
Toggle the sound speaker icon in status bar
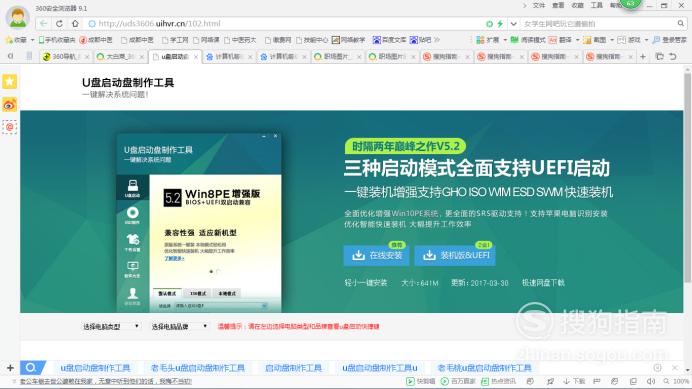click(651, 381)
